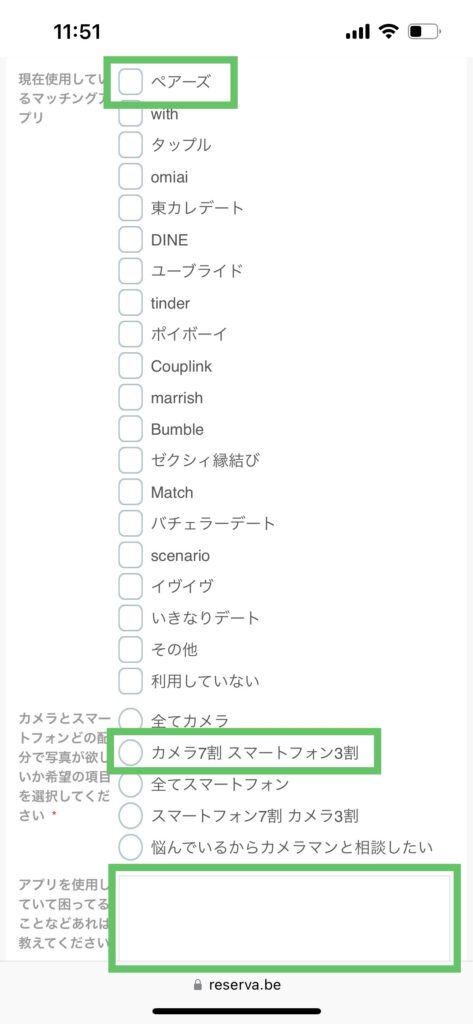Screen dimensions: 473x1024
Task: Select the Couplink checkbox
Action: pos(131,366)
